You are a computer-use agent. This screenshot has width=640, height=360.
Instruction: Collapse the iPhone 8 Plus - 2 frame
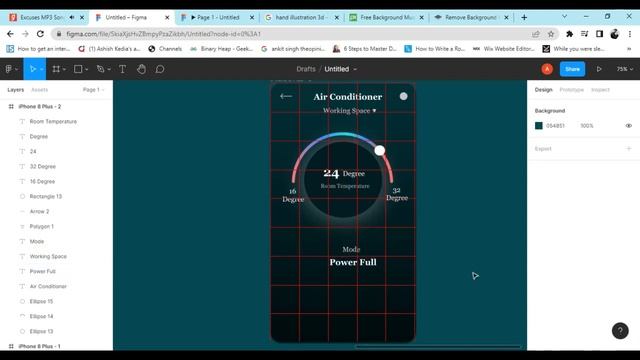(x=11, y=107)
